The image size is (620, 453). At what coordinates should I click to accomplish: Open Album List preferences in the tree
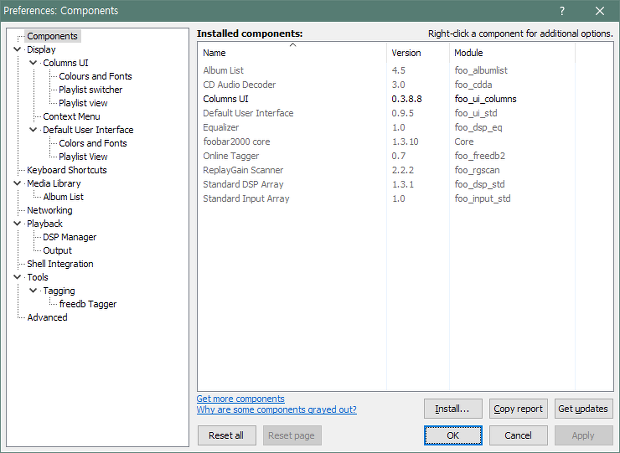[63, 197]
